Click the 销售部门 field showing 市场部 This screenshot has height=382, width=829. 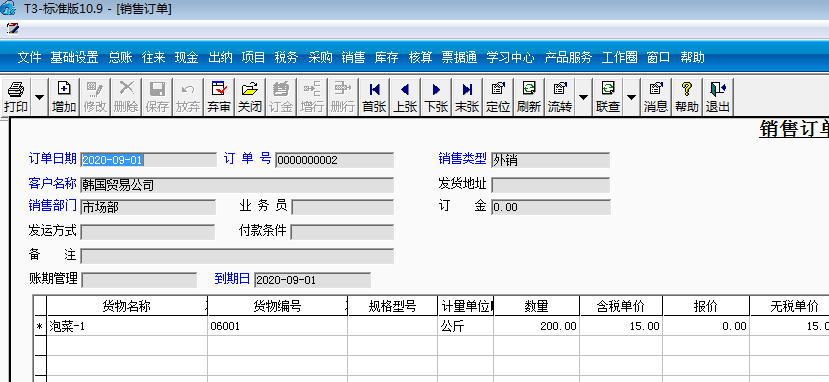[148, 207]
